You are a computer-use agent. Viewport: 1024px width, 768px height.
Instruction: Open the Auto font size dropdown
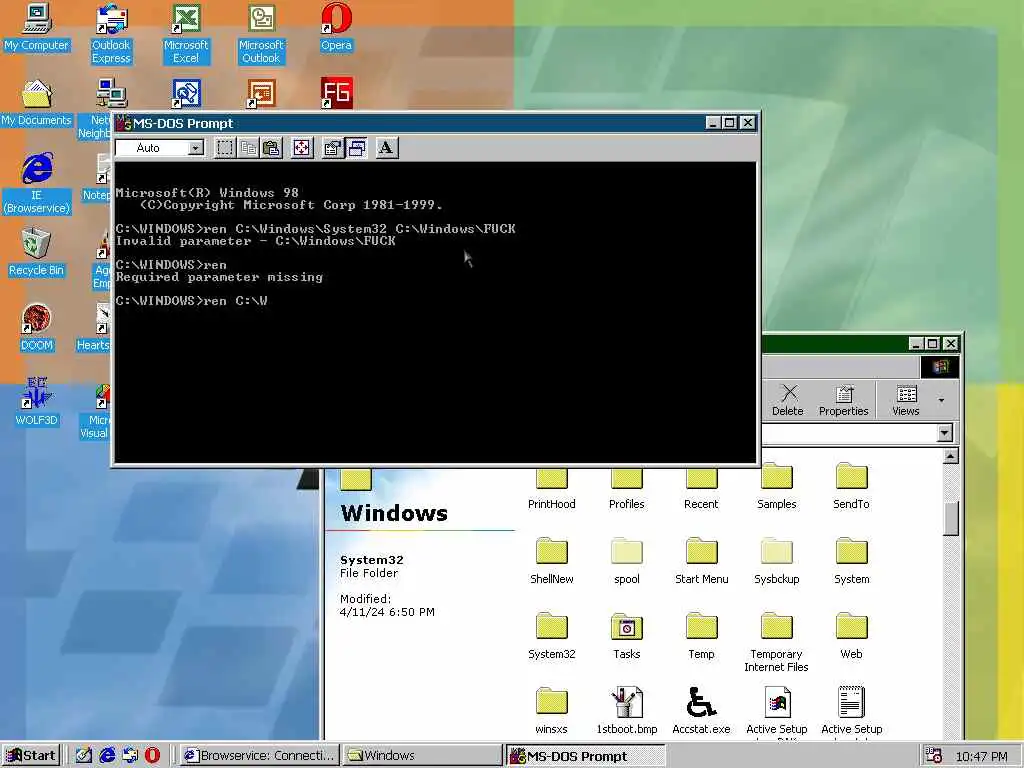[x=195, y=148]
